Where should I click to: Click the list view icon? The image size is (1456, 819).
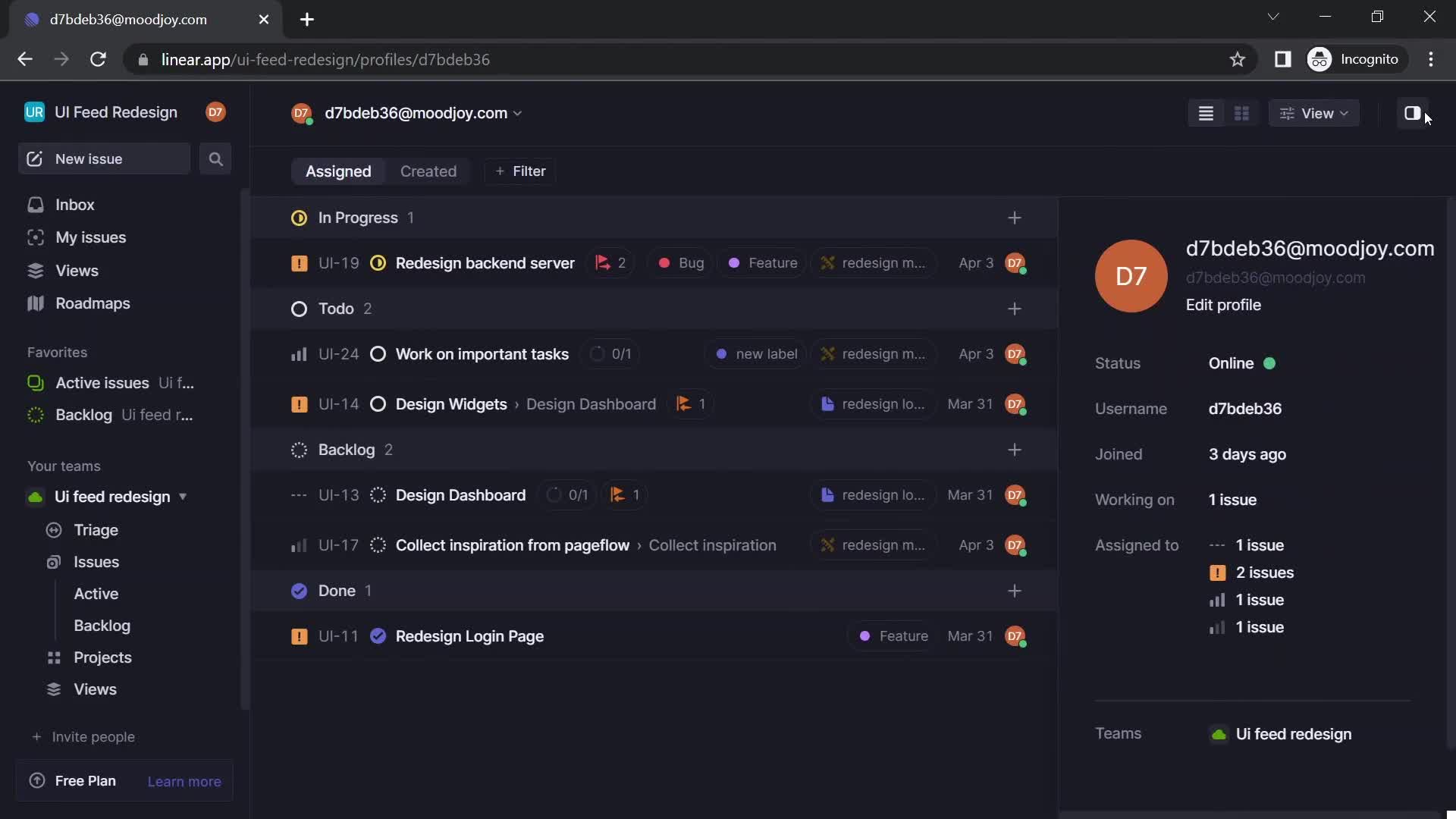pos(1206,112)
